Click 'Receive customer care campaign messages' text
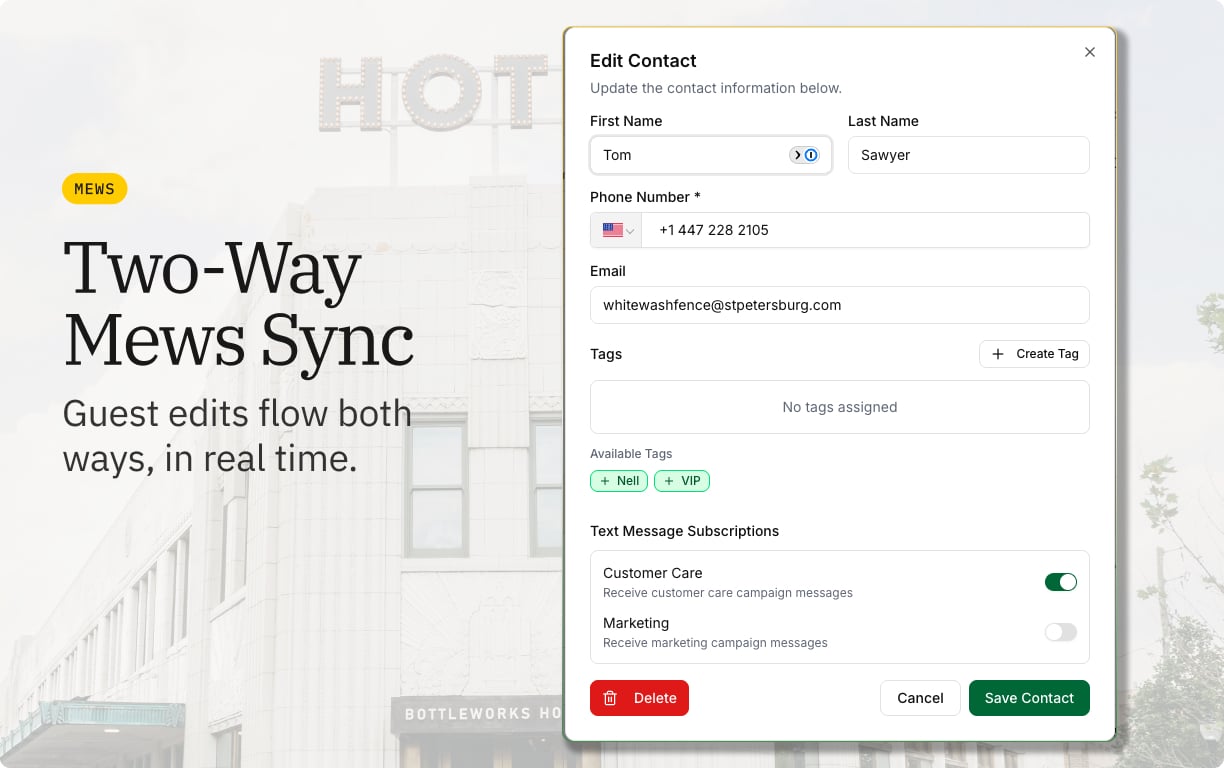 tap(728, 593)
